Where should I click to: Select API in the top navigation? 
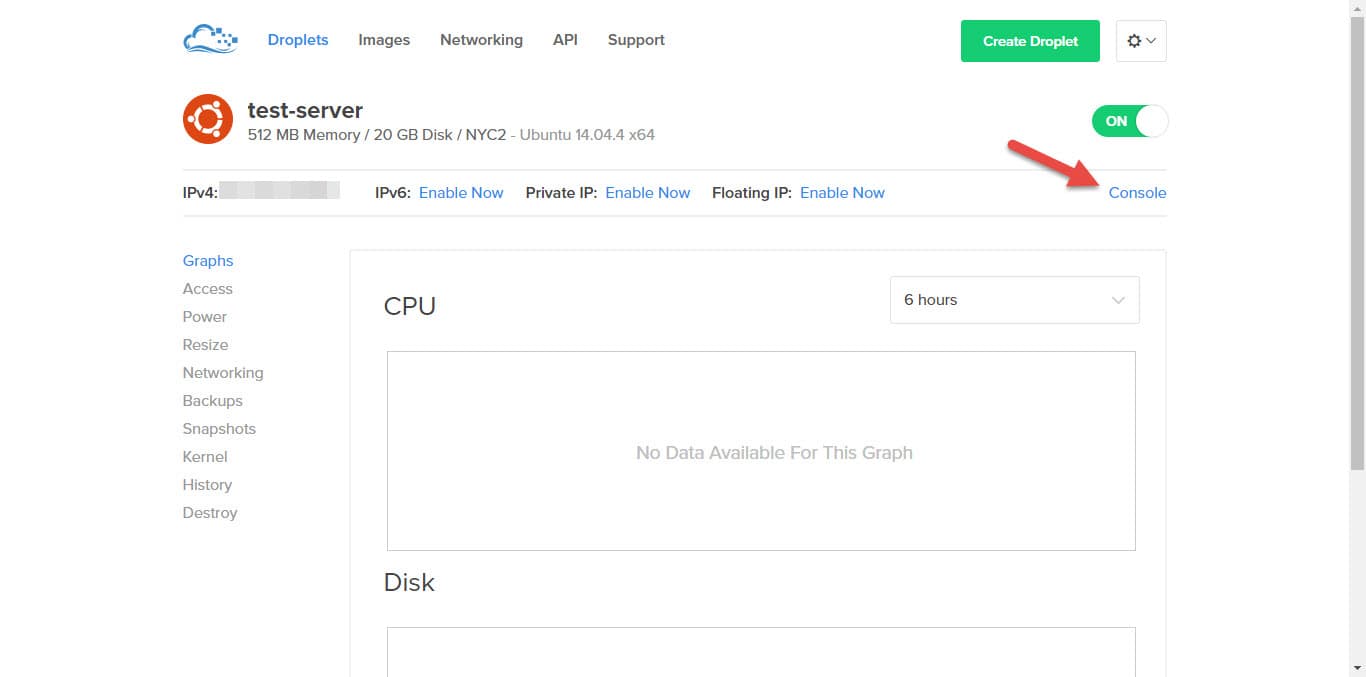tap(565, 40)
